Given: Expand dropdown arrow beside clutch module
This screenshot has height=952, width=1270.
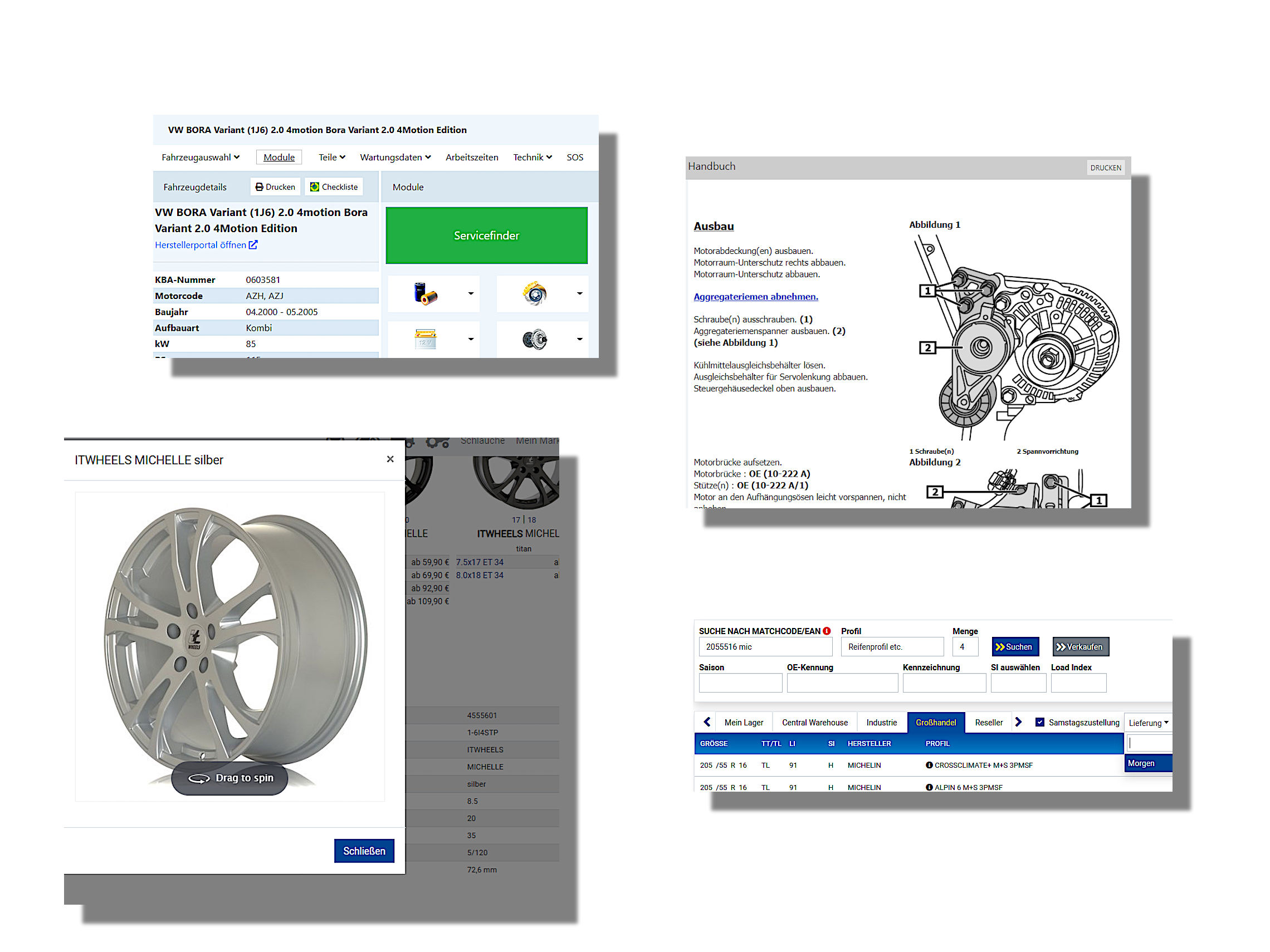Looking at the screenshot, I should tap(580, 339).
